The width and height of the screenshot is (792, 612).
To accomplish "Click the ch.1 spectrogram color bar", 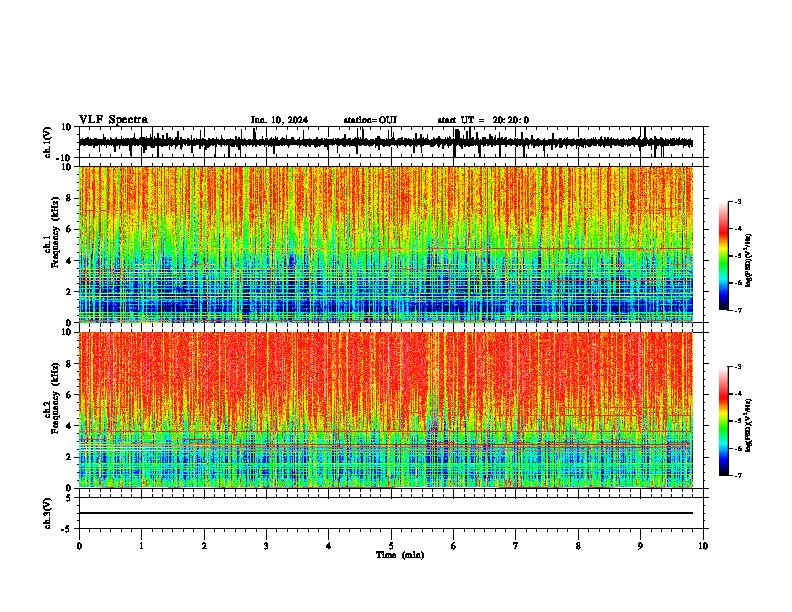I will click(x=723, y=256).
